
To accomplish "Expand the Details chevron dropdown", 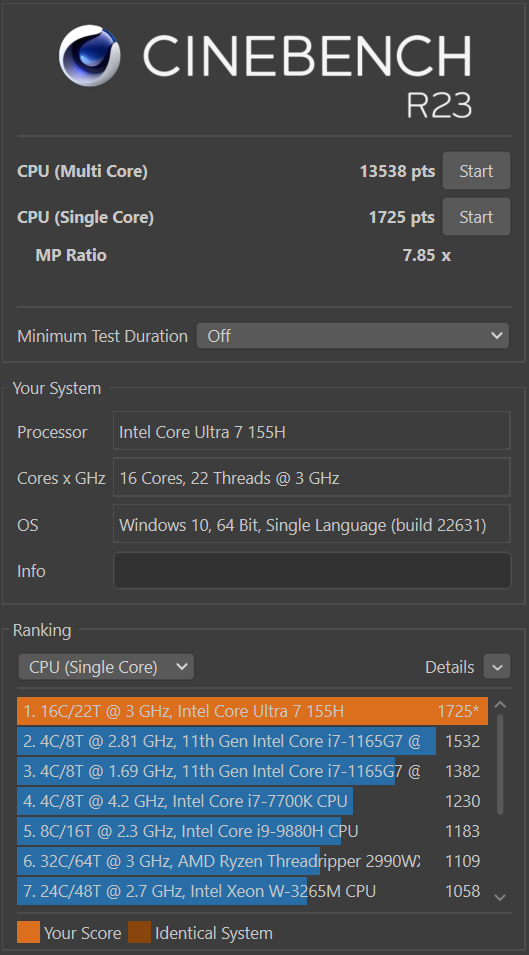I will click(x=497, y=667).
